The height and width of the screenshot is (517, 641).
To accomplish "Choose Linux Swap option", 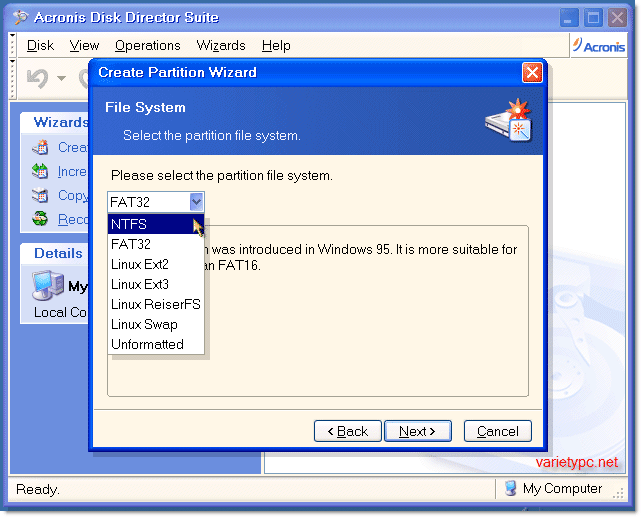I will [x=156, y=325].
